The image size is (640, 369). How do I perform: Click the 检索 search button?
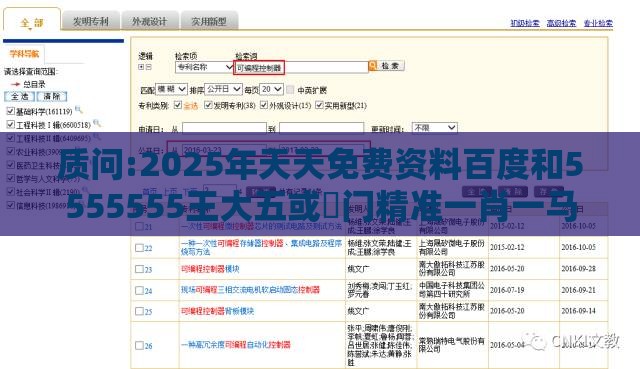tap(390, 66)
